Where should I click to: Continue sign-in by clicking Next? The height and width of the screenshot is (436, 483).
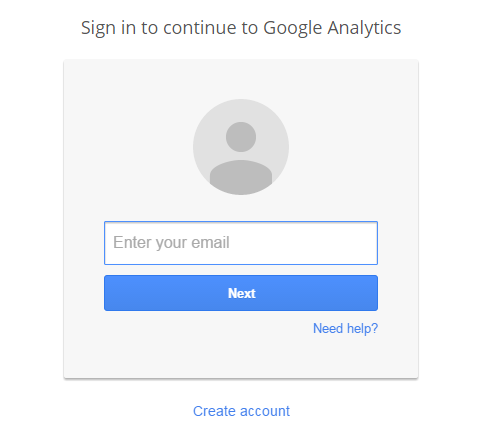241,293
